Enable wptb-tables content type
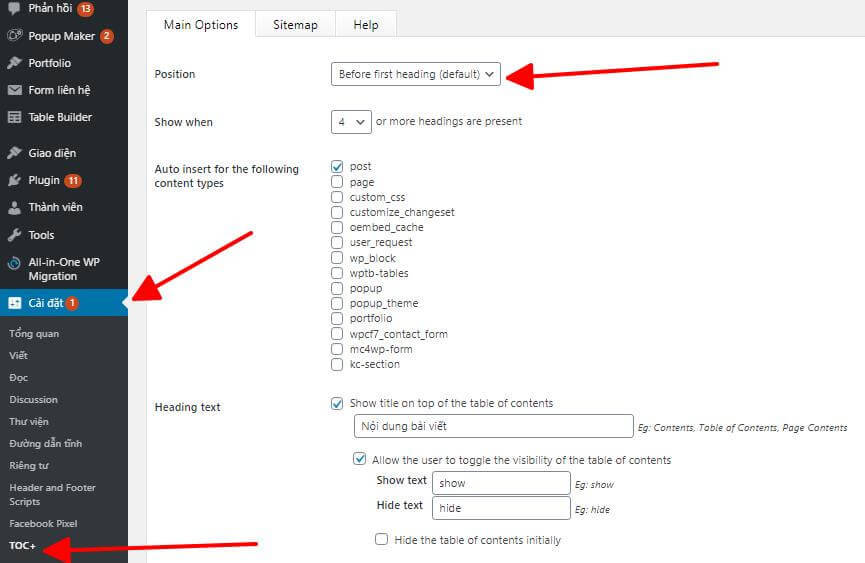865x563 pixels. (x=337, y=273)
